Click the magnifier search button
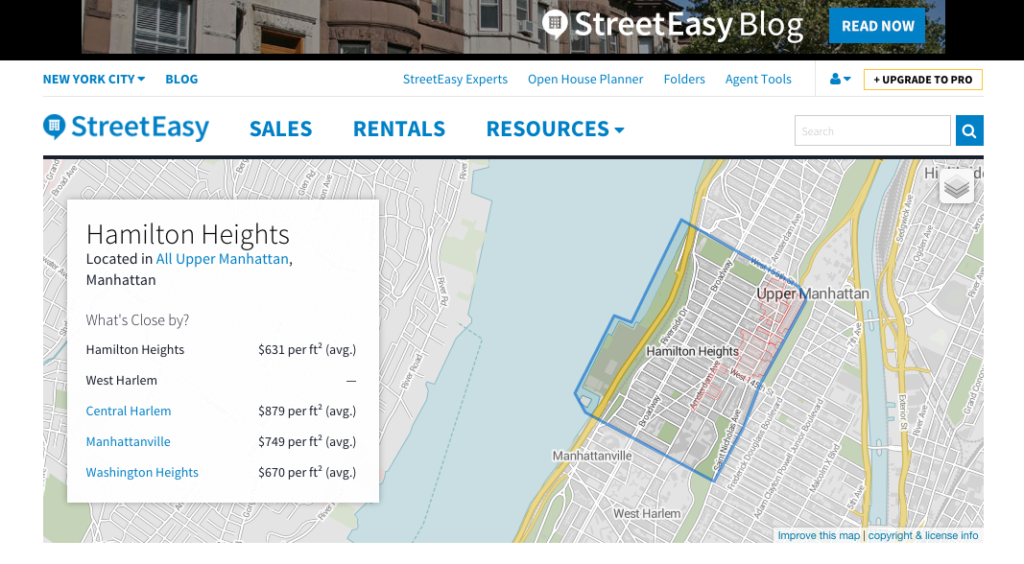Screen dimensions: 1024x564 [x=969, y=131]
